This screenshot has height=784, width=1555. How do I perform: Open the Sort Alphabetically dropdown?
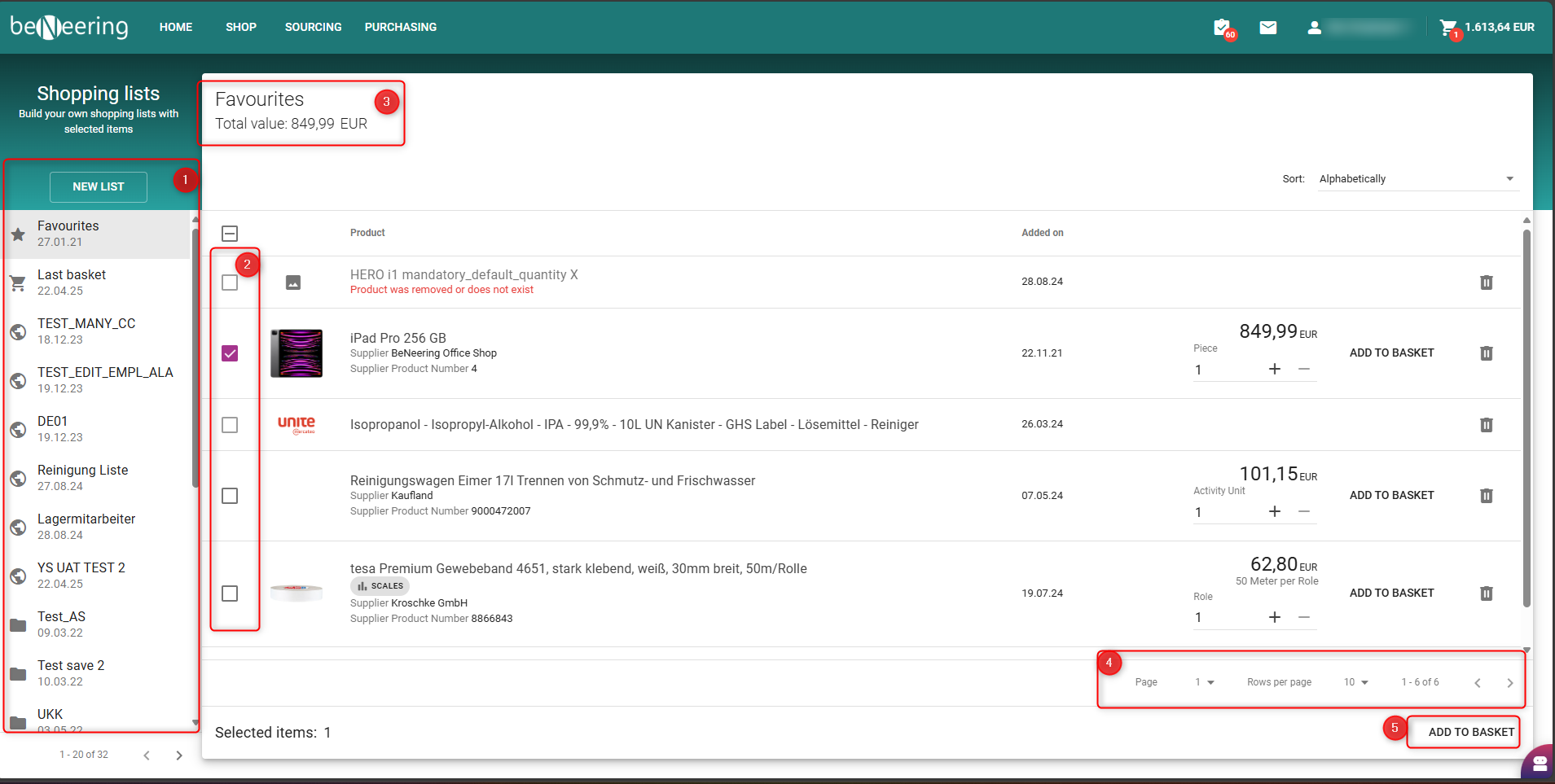coord(1417,179)
